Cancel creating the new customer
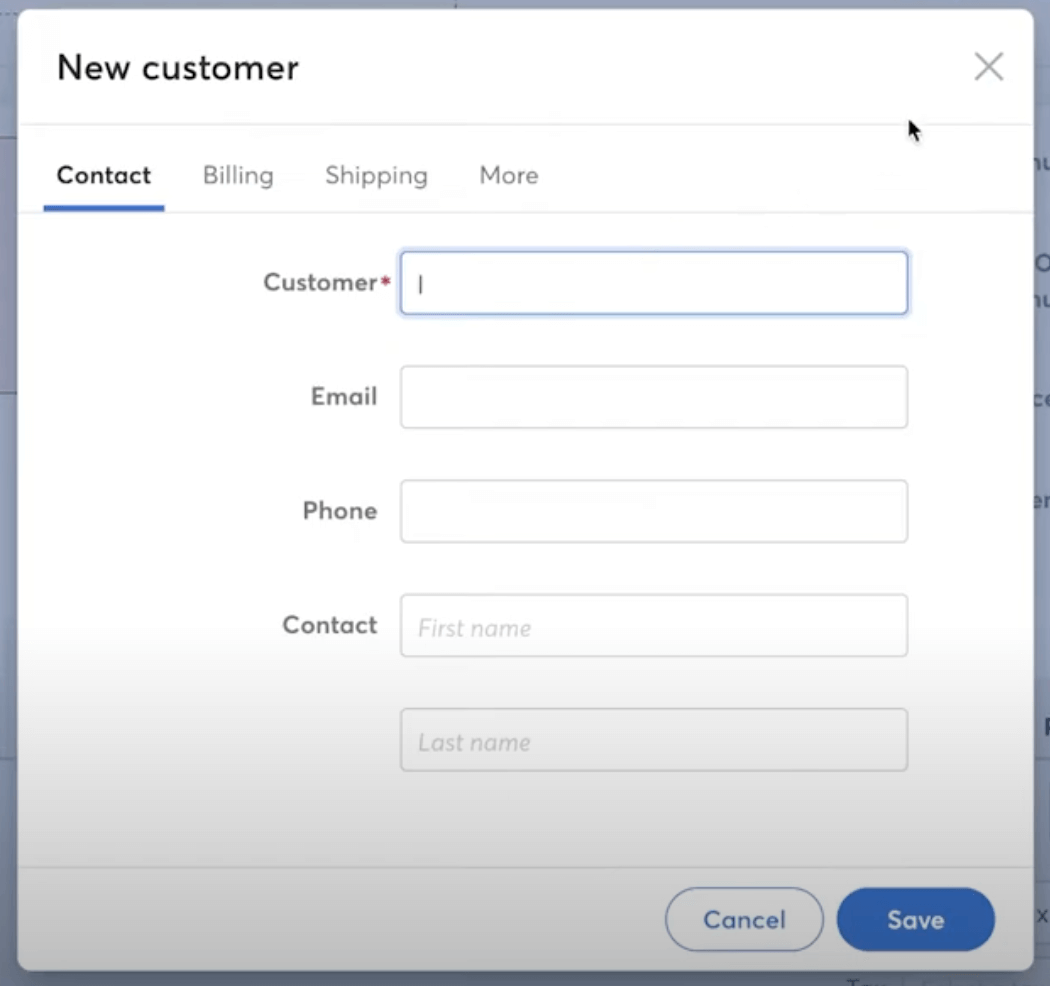 tap(744, 919)
